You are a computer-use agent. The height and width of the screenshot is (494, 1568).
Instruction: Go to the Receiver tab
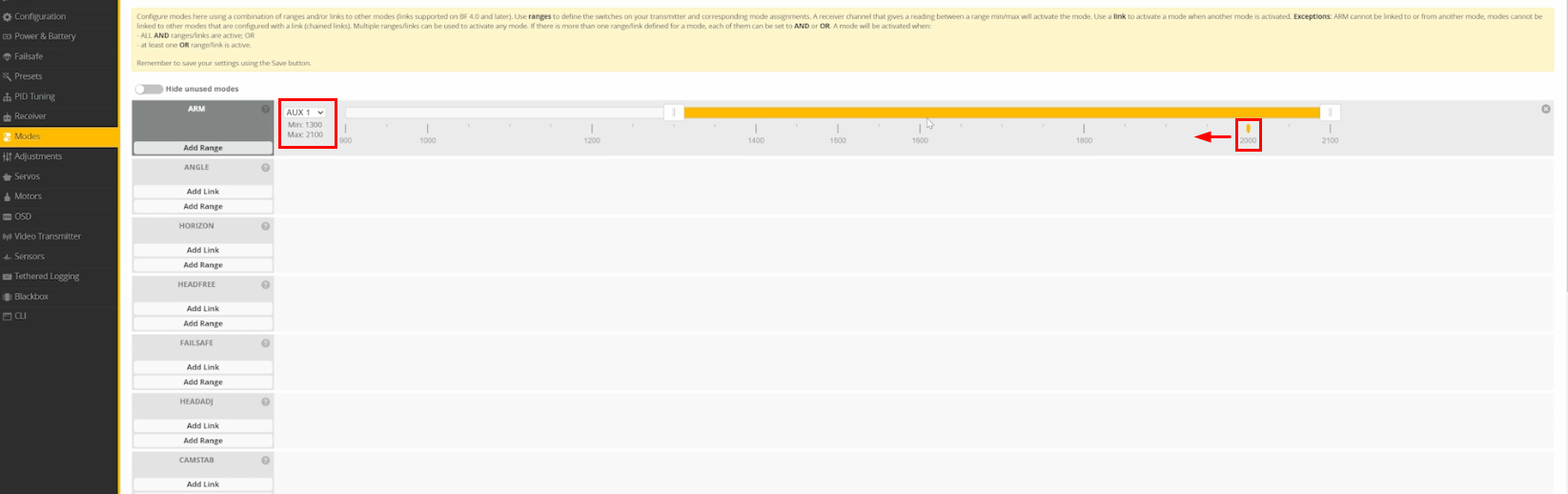pyautogui.click(x=31, y=116)
